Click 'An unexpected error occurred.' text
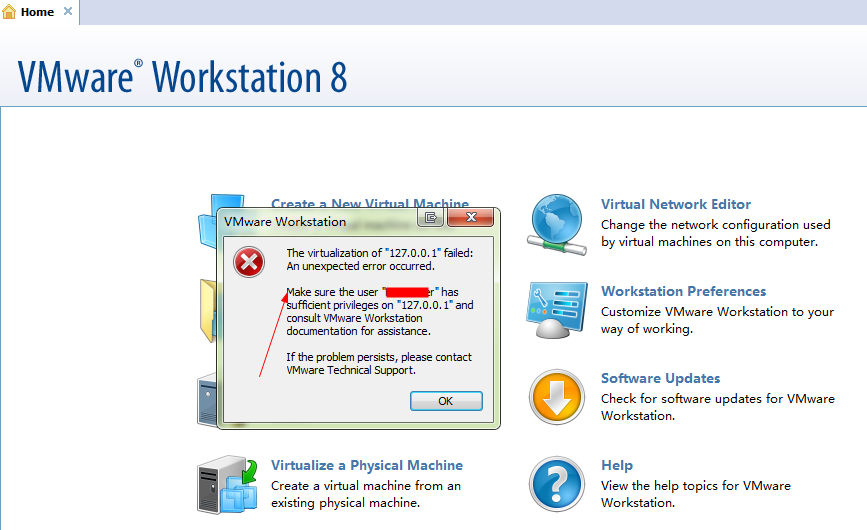This screenshot has height=530, width=867. [x=361, y=266]
